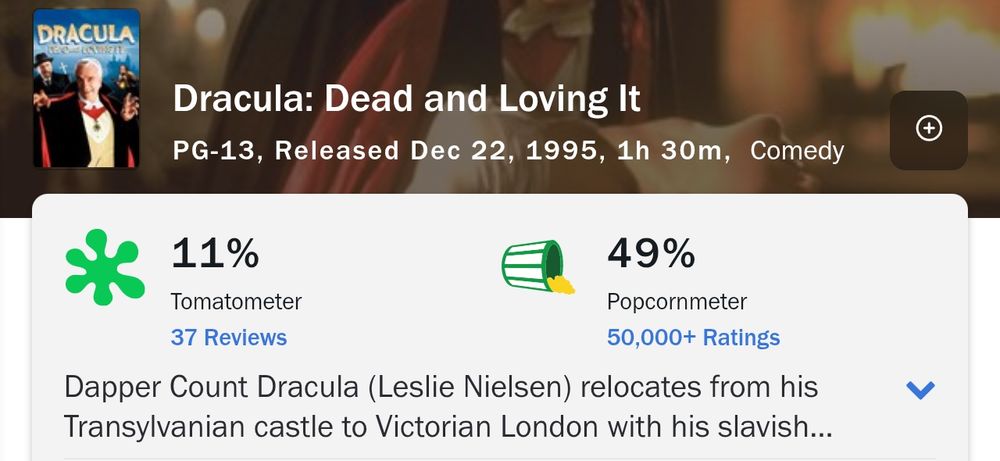Screen dimensions: 1000x461
Task: Click the Dracula movie poster thumbnail
Action: tap(86, 88)
